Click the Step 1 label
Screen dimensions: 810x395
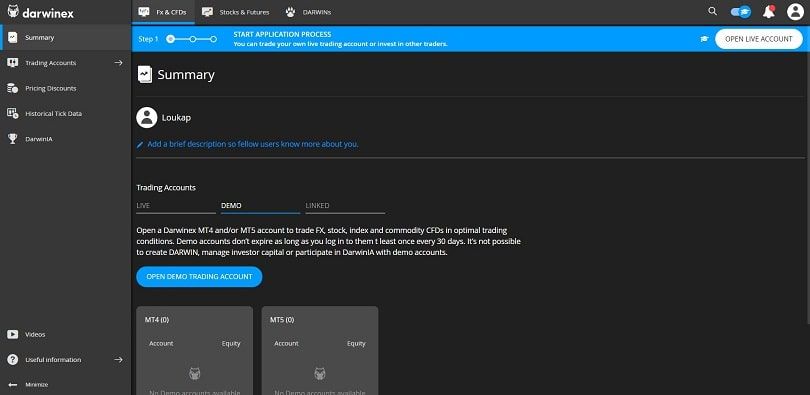coord(148,39)
